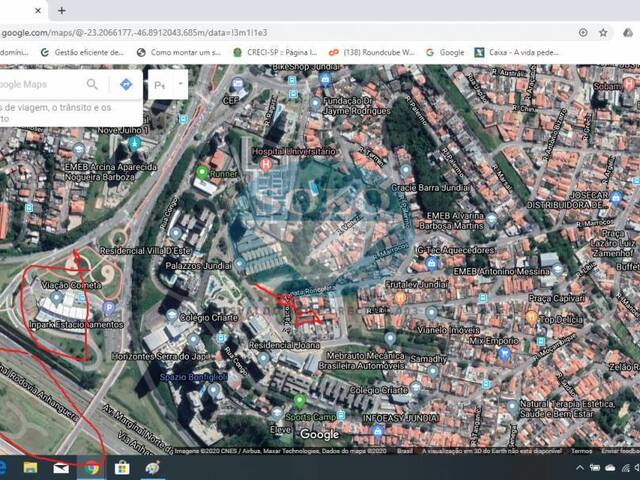Open File Explorer from the taskbar
Viewport: 640px width, 480px height.
[30, 468]
